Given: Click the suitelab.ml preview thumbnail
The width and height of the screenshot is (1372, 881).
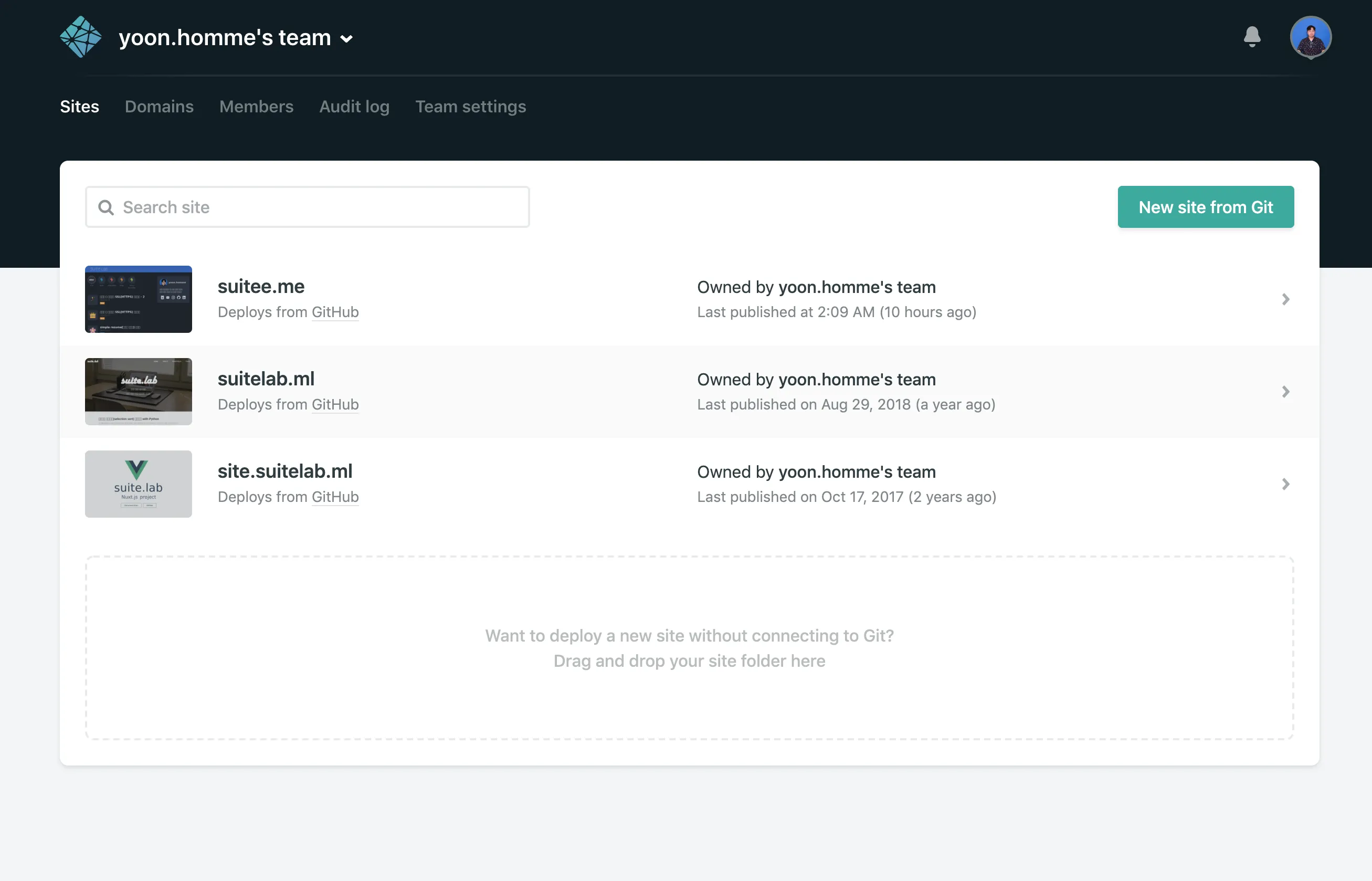Looking at the screenshot, I should click(x=139, y=392).
